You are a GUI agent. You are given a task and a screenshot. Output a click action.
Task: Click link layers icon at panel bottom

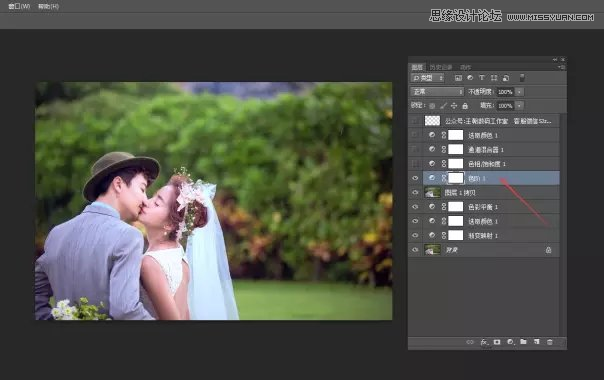[470, 342]
